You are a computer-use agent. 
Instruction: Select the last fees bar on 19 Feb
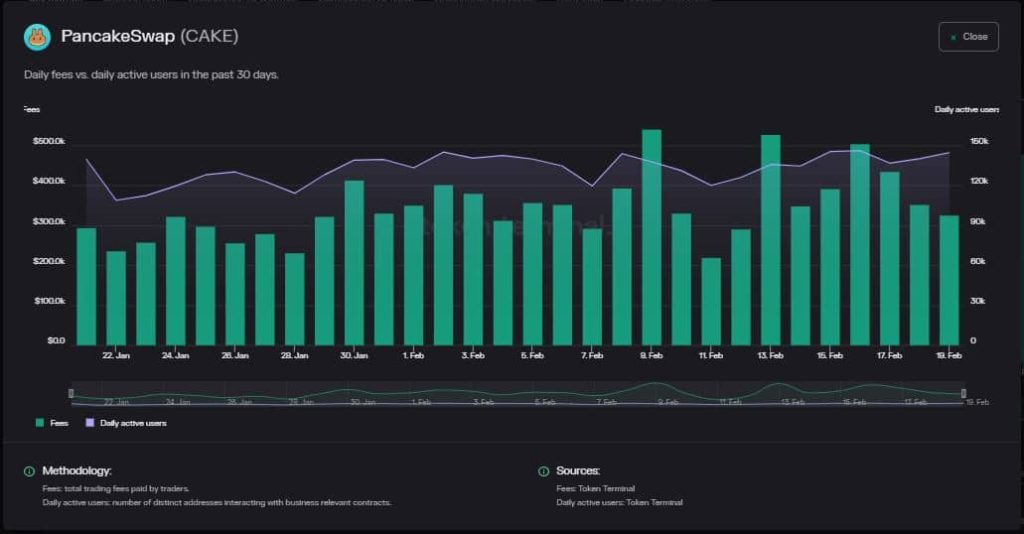pos(949,279)
